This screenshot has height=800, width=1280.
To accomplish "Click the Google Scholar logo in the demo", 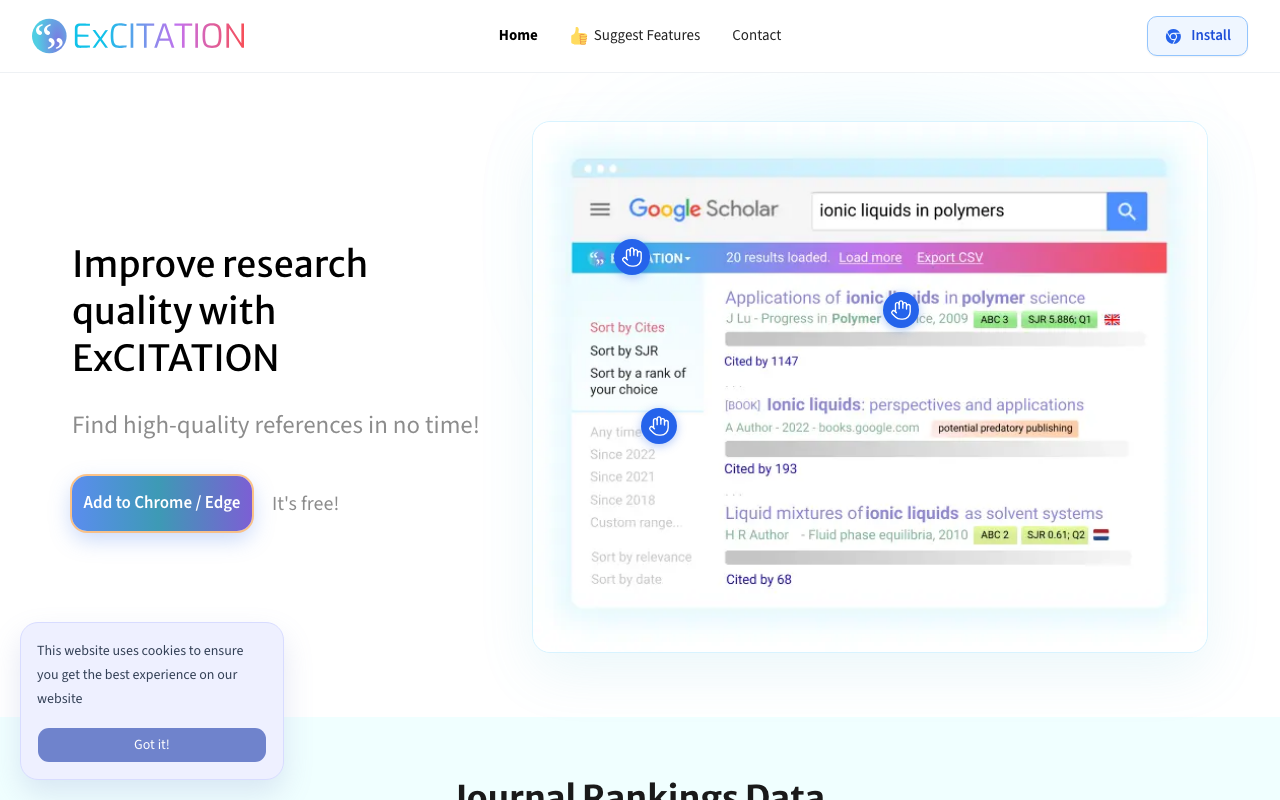I will pyautogui.click(x=703, y=210).
